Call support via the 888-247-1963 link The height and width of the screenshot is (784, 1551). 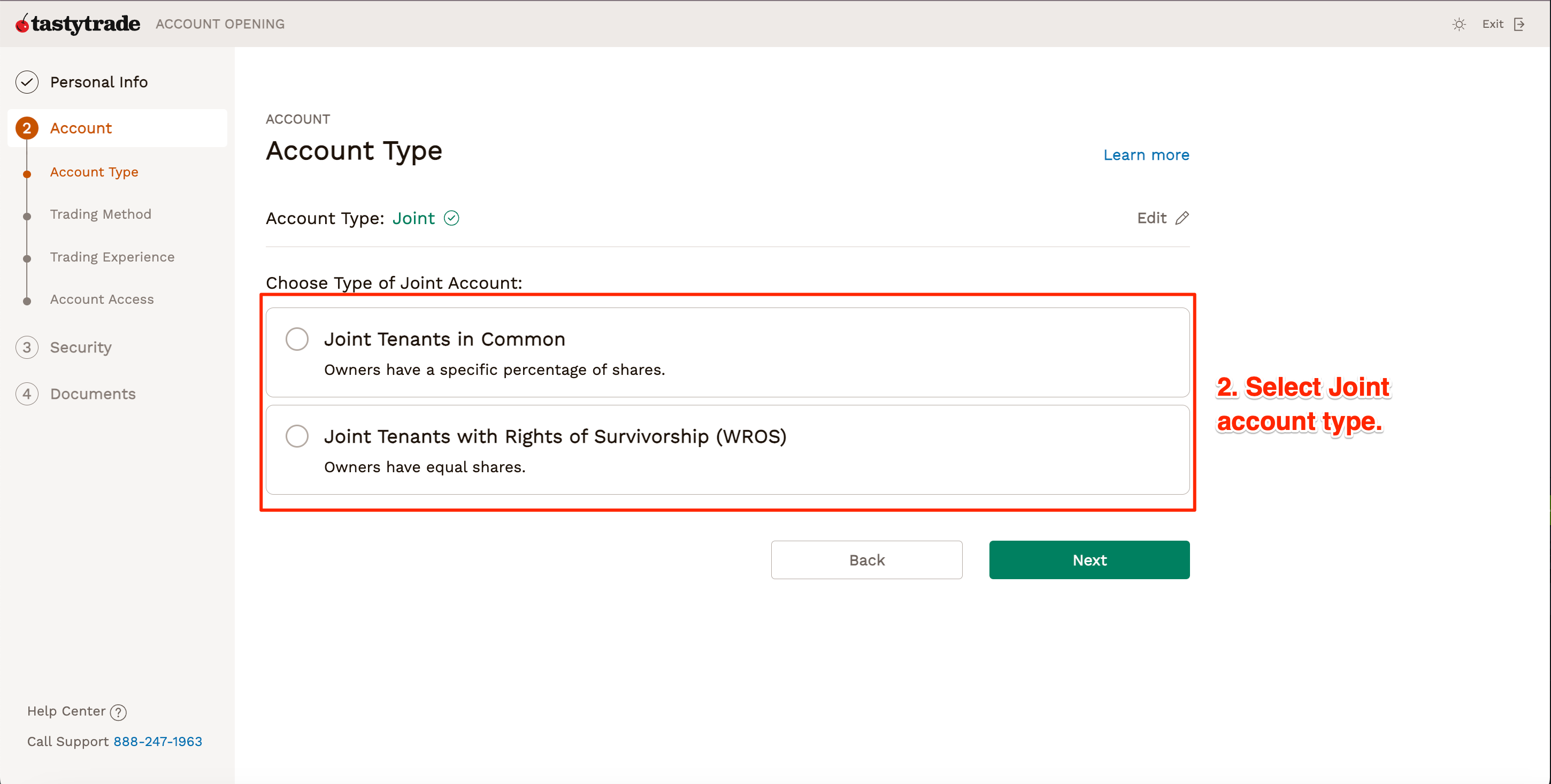point(158,741)
